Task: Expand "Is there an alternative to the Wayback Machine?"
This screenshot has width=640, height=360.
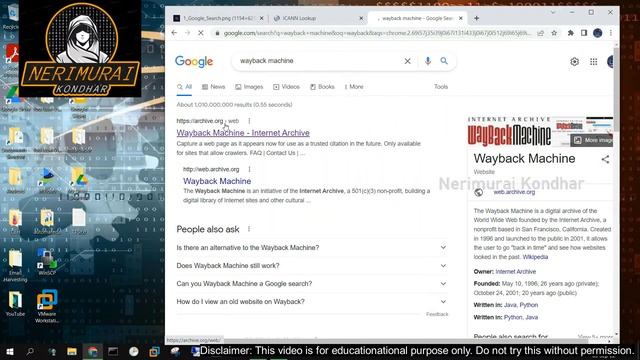Action: (312, 248)
